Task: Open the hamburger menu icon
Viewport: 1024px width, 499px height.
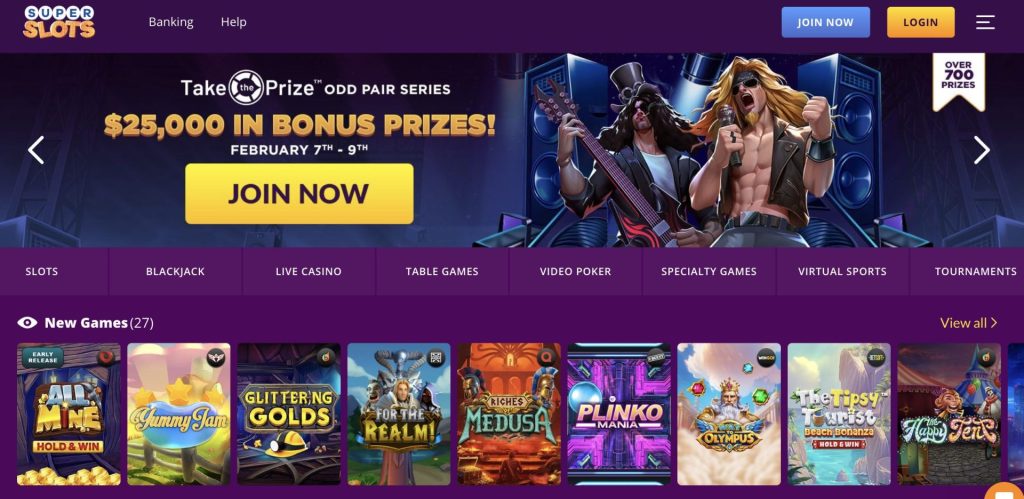Action: coord(985,22)
